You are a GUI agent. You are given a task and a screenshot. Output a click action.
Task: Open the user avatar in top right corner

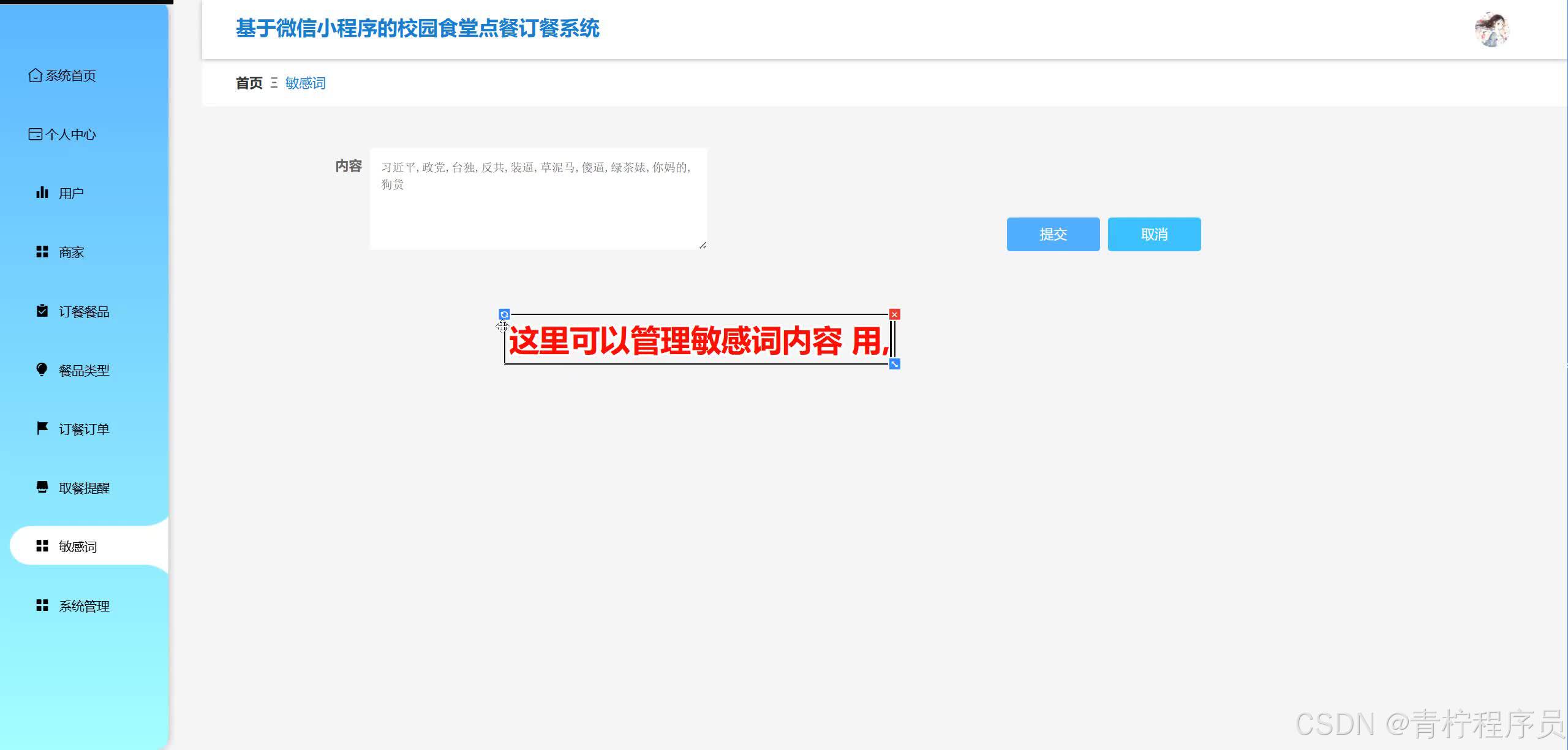pyautogui.click(x=1492, y=29)
